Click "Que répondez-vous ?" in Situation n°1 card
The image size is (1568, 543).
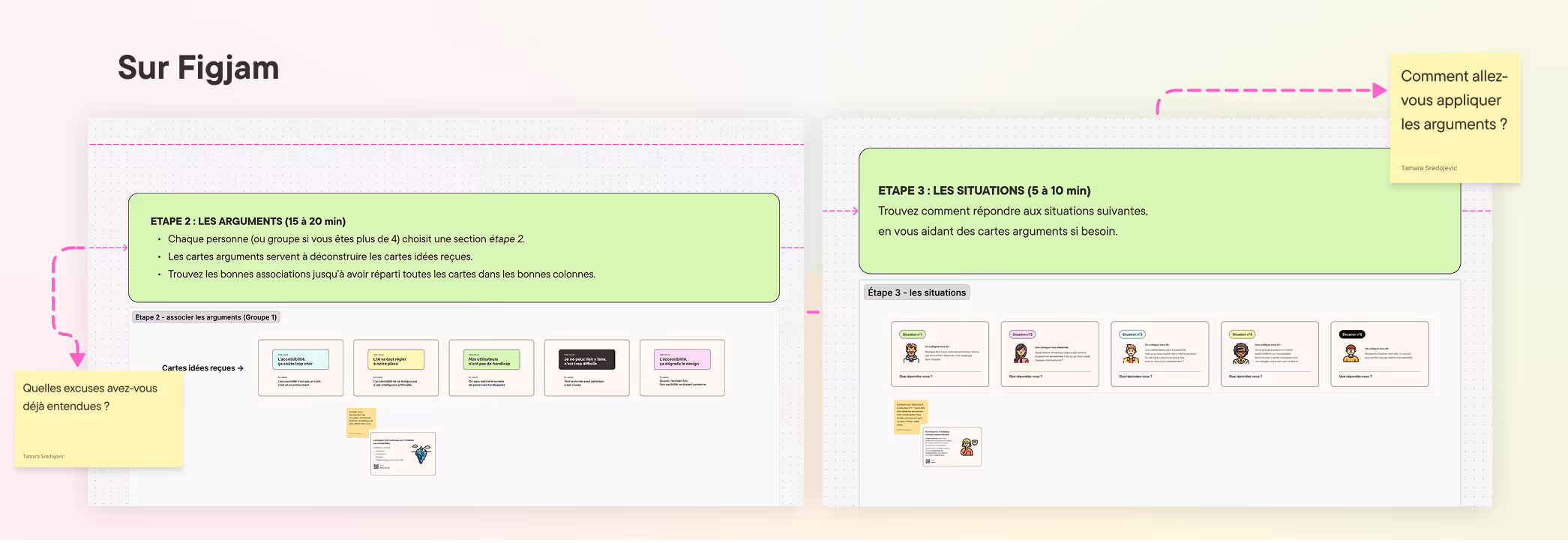916,376
